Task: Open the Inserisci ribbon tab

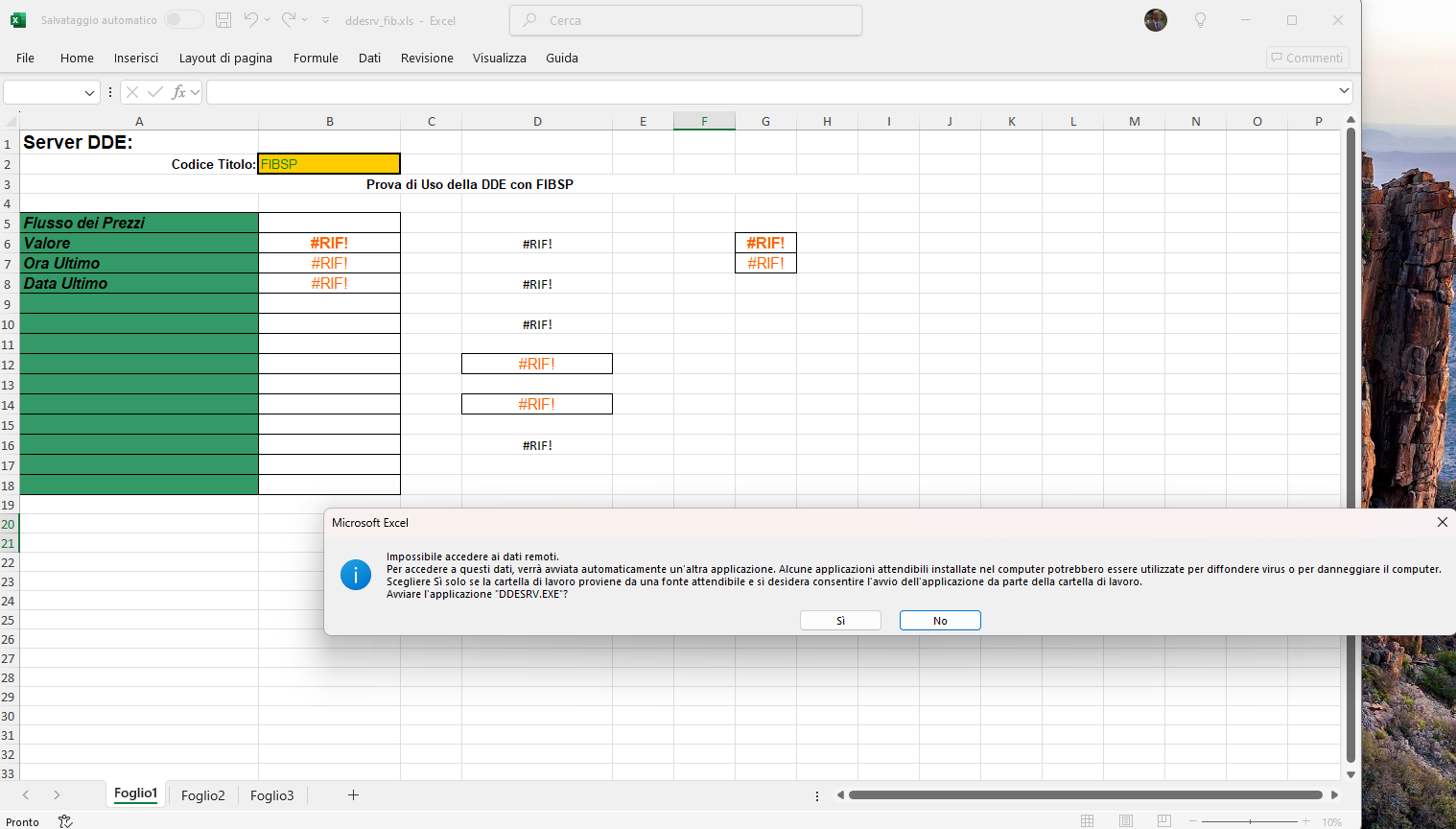Action: pos(136,58)
